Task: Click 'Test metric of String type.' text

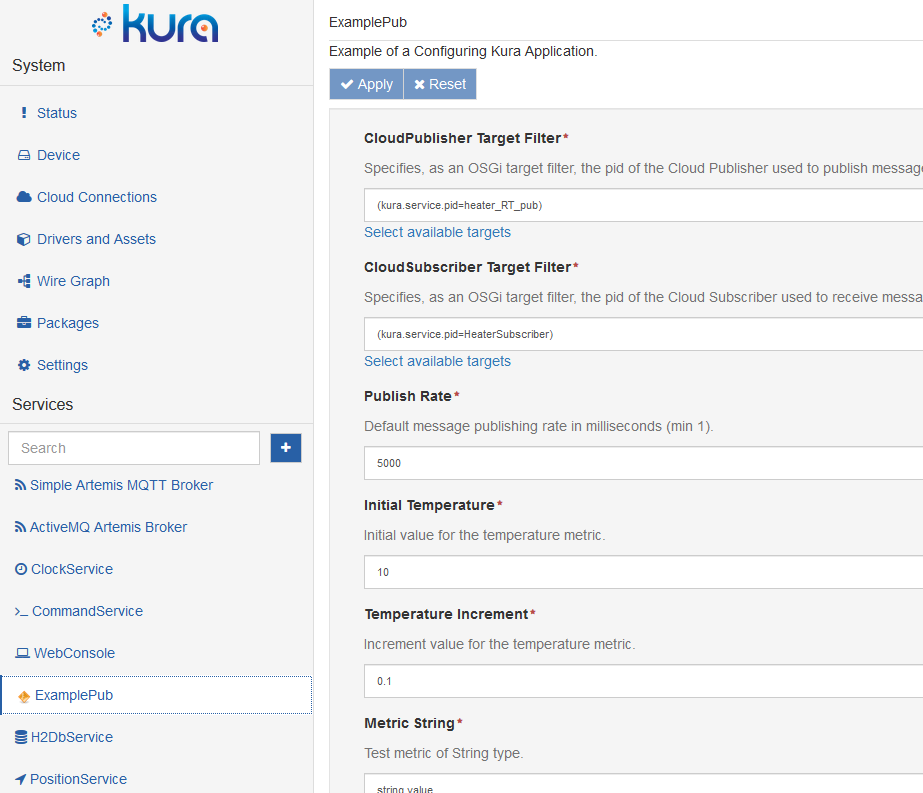Action: pyautogui.click(x=443, y=753)
